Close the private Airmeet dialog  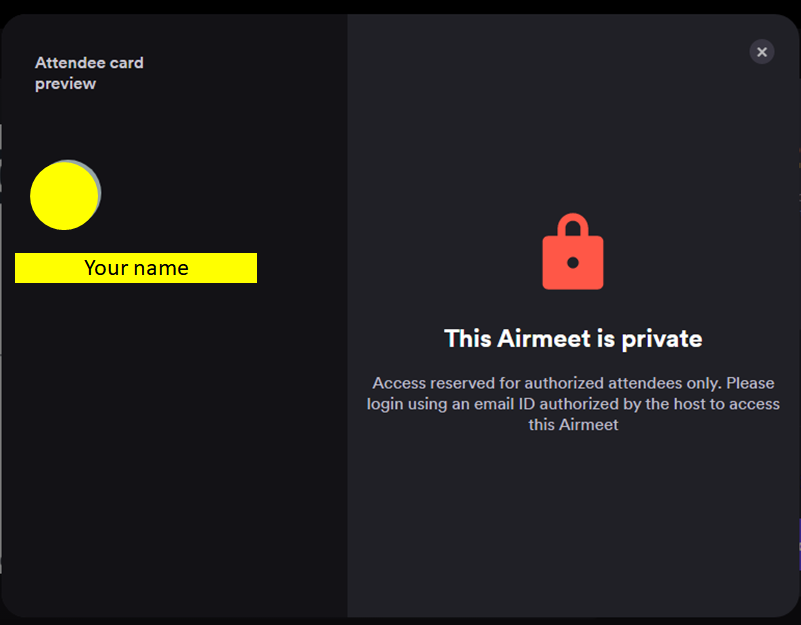click(762, 52)
